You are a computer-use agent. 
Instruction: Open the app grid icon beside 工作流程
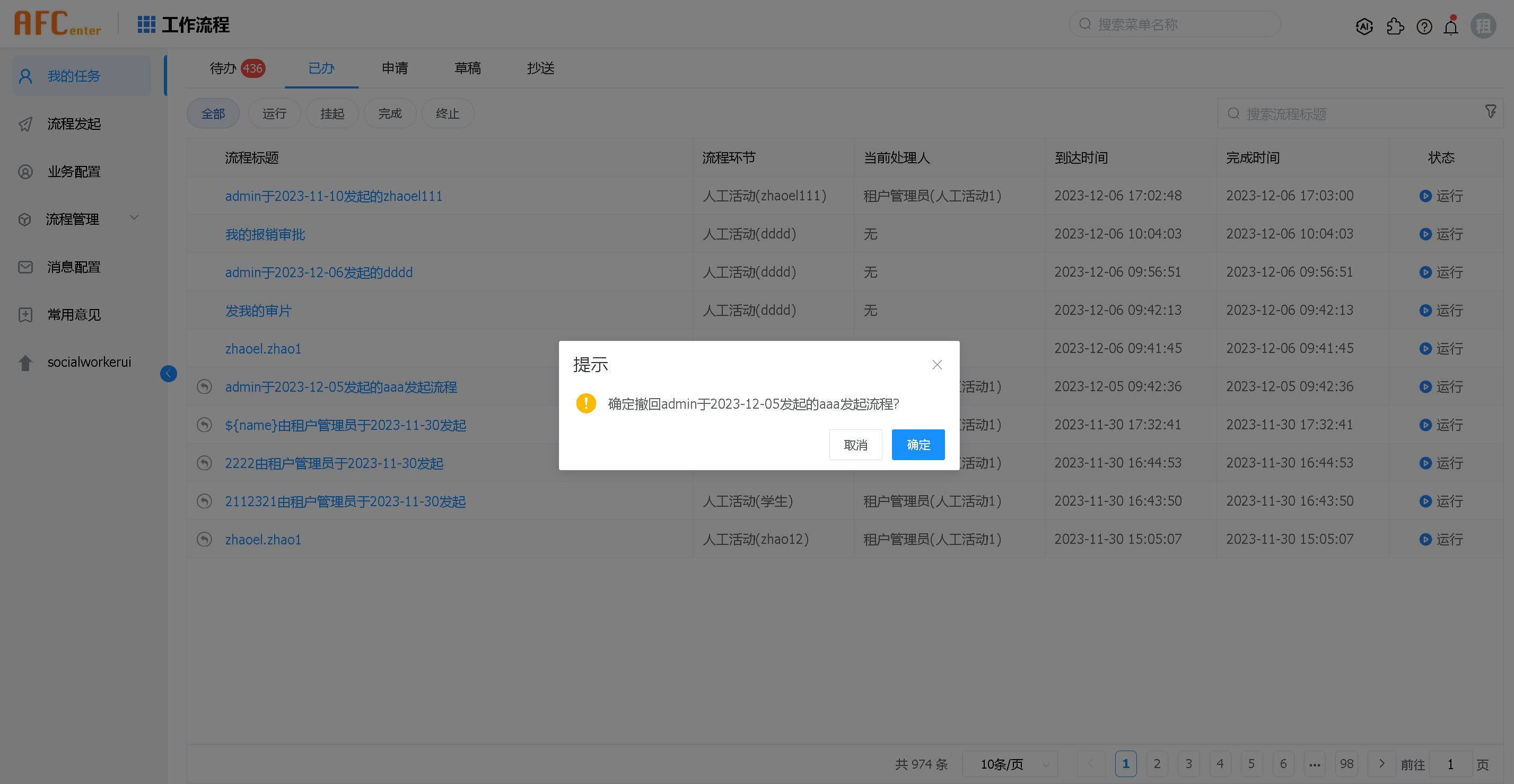pyautogui.click(x=146, y=25)
